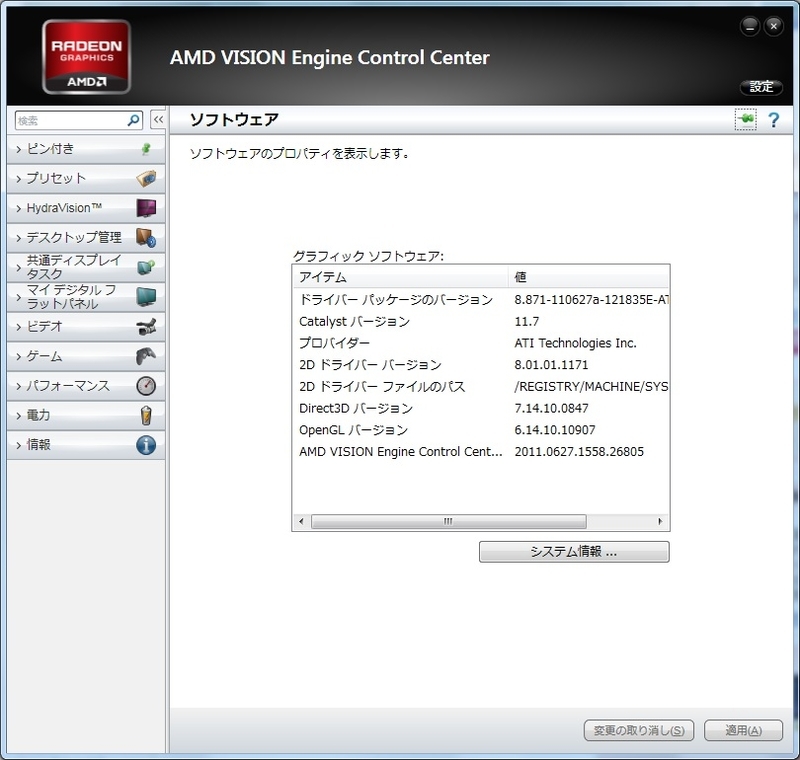Open the ピン付き menu item

coord(86,149)
